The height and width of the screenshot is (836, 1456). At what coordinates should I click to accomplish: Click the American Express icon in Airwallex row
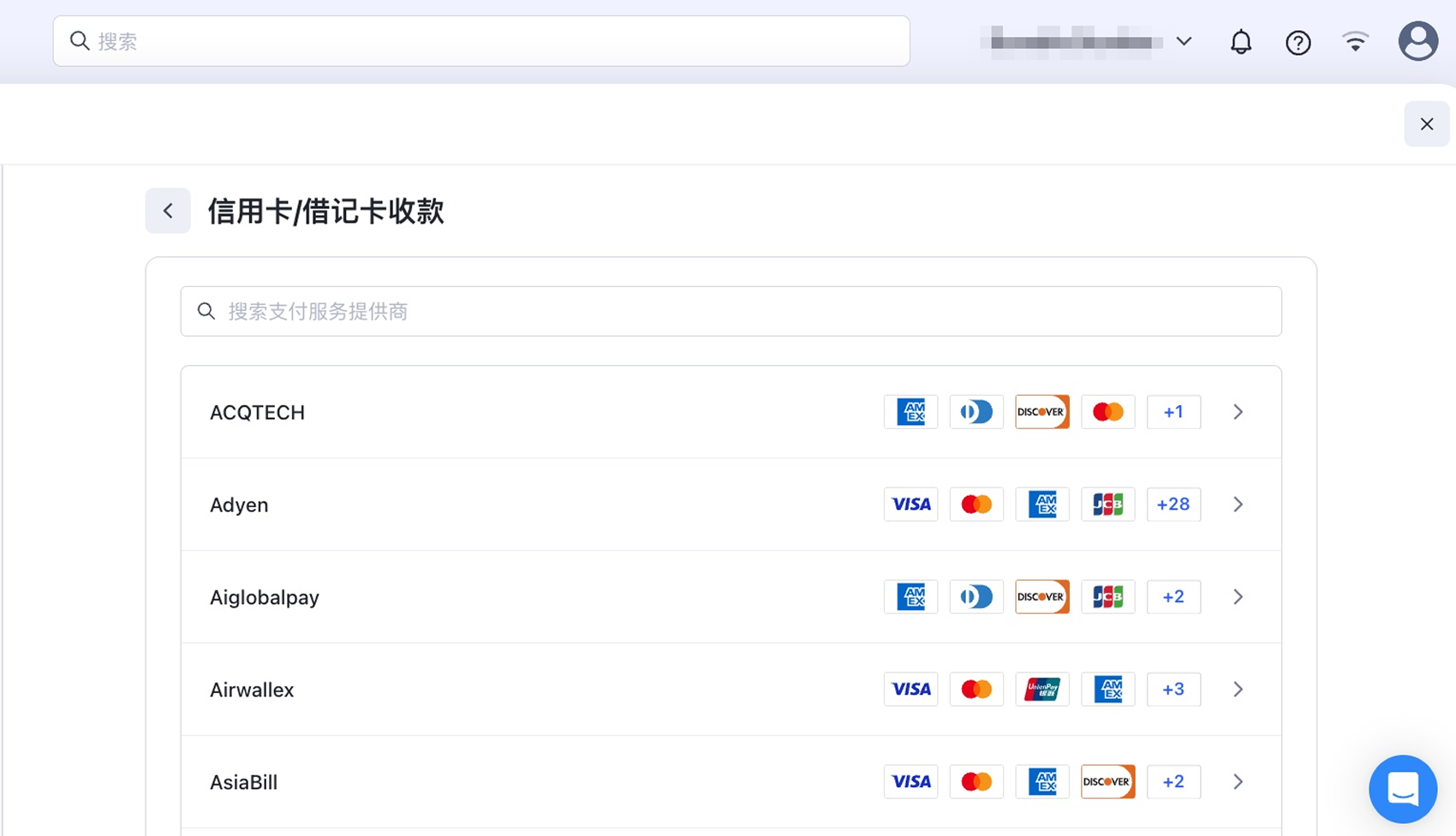click(1108, 690)
